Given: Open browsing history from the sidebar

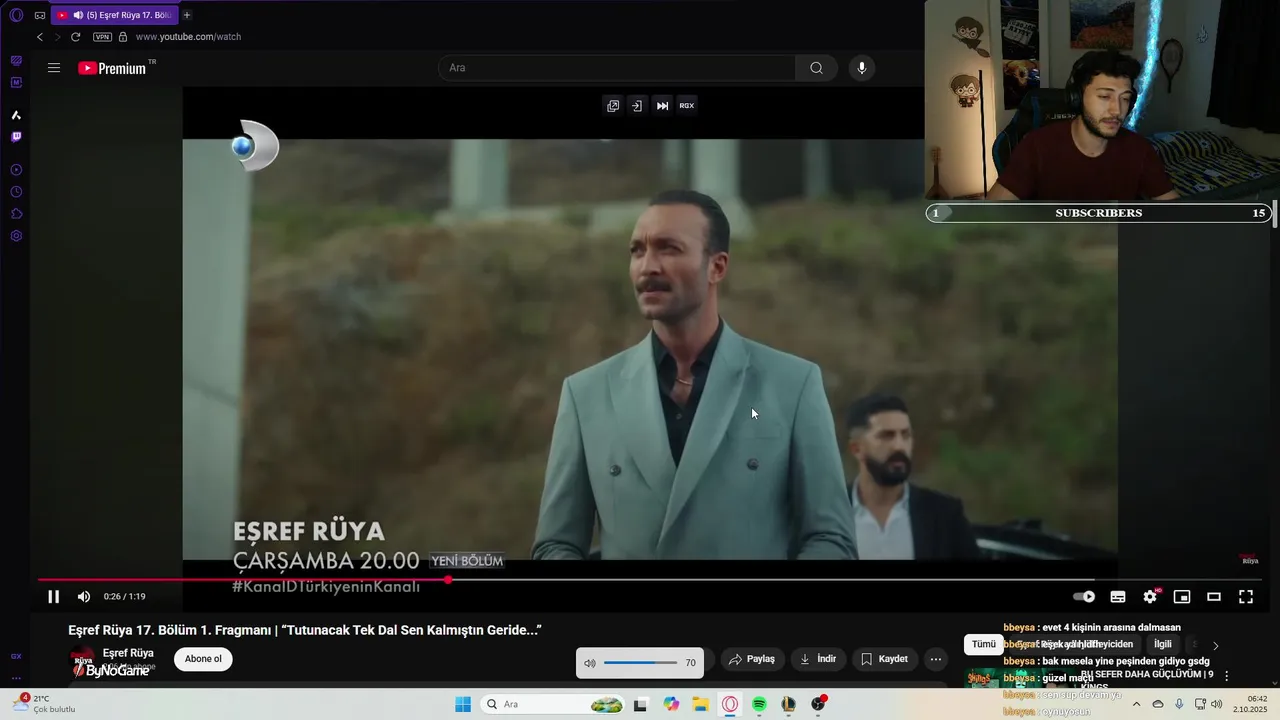Looking at the screenshot, I should pyautogui.click(x=16, y=192).
